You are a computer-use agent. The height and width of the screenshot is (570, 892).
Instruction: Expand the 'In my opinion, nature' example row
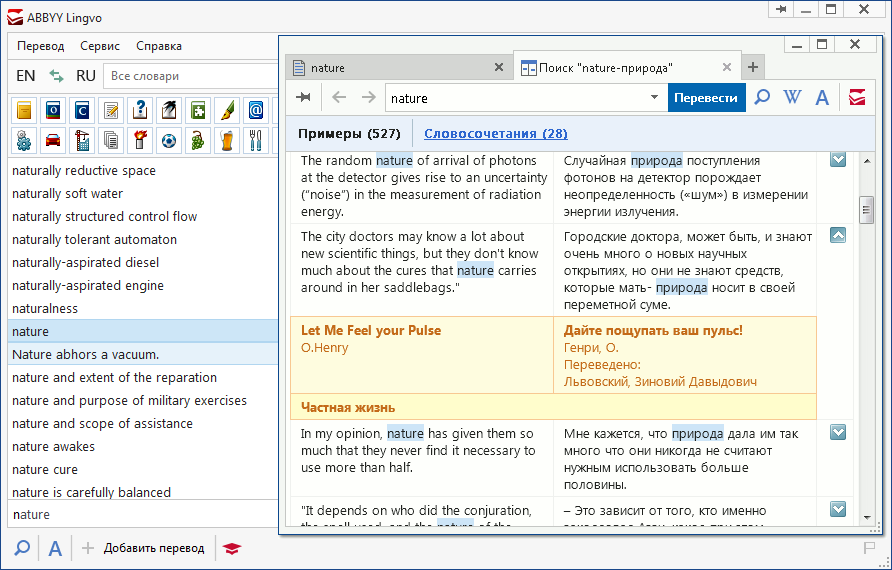(838, 432)
